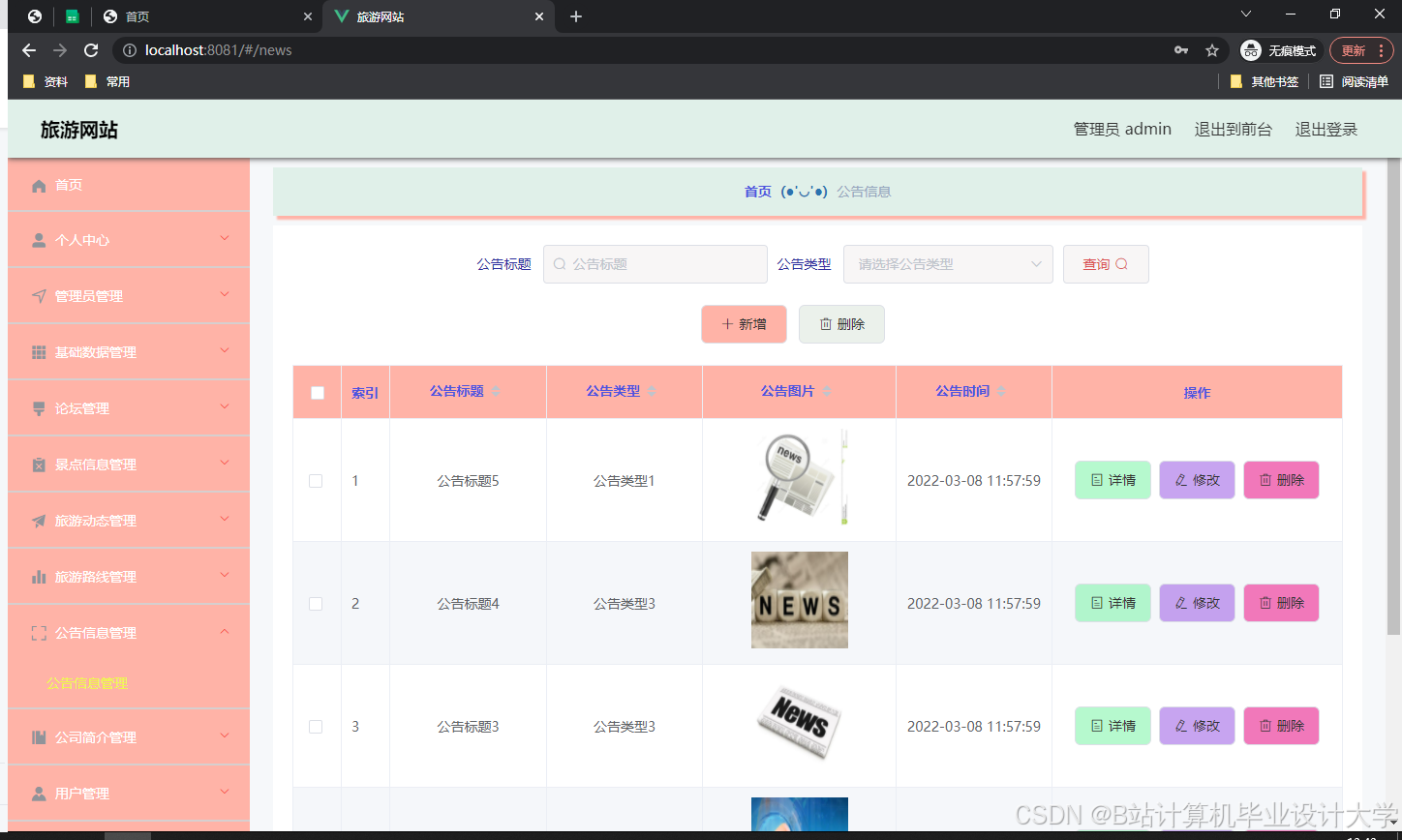This screenshot has height=840, width=1402.
Task: Expand 旅游动态管理 with its chevron
Action: (x=225, y=519)
